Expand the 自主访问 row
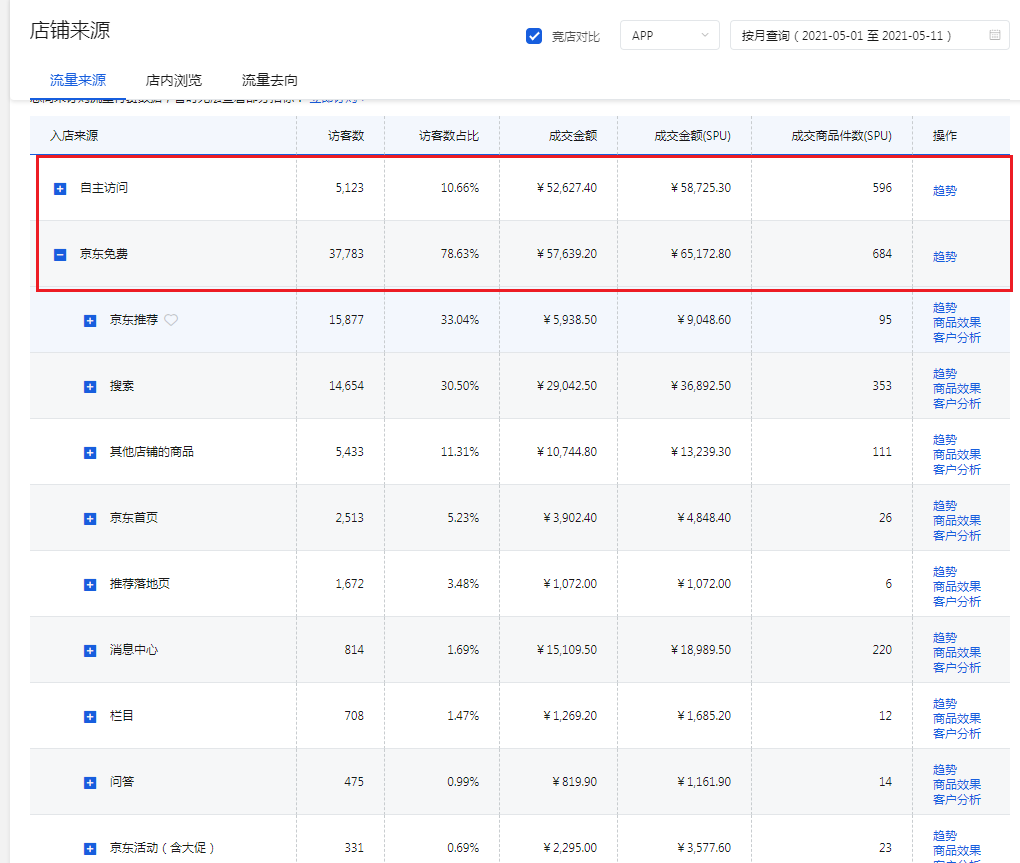 tap(60, 189)
